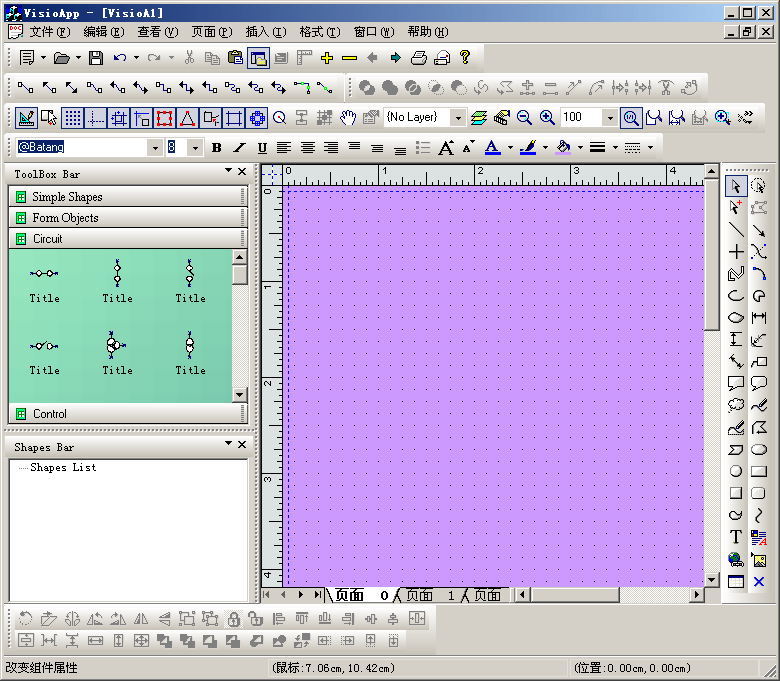Open the @Batang font name dropdown
Image resolution: width=780 pixels, height=681 pixels.
click(x=154, y=148)
